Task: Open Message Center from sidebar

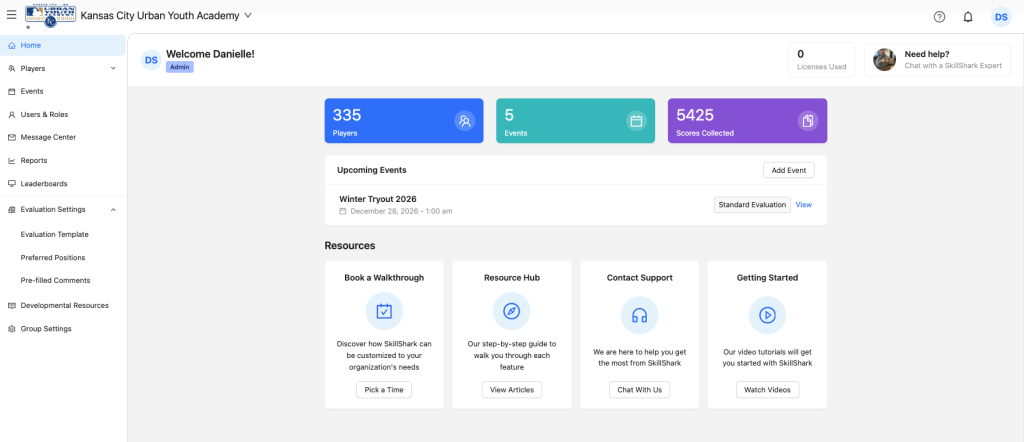Action: (x=48, y=137)
